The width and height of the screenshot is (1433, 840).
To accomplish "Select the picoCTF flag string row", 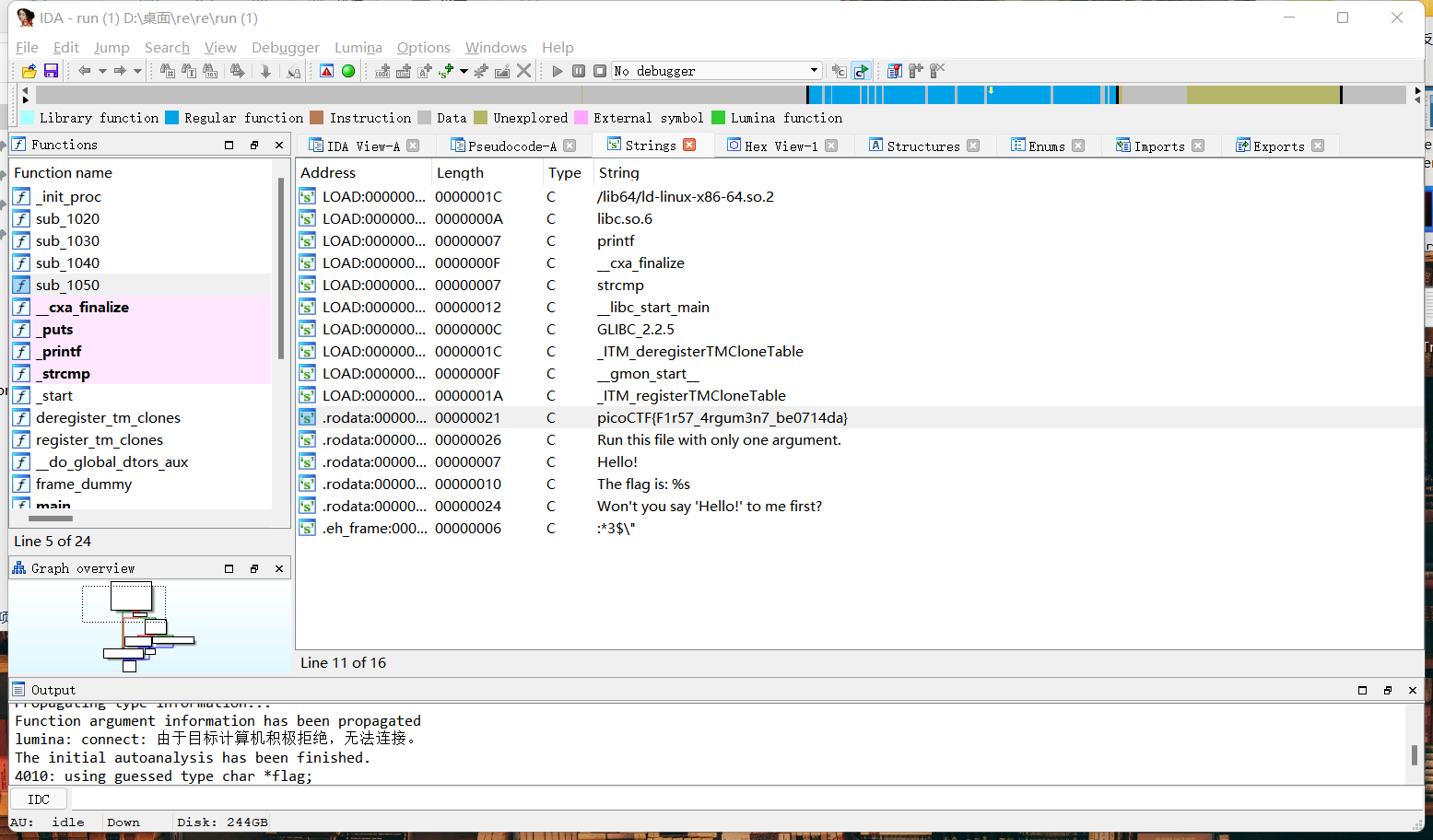I will (x=860, y=417).
